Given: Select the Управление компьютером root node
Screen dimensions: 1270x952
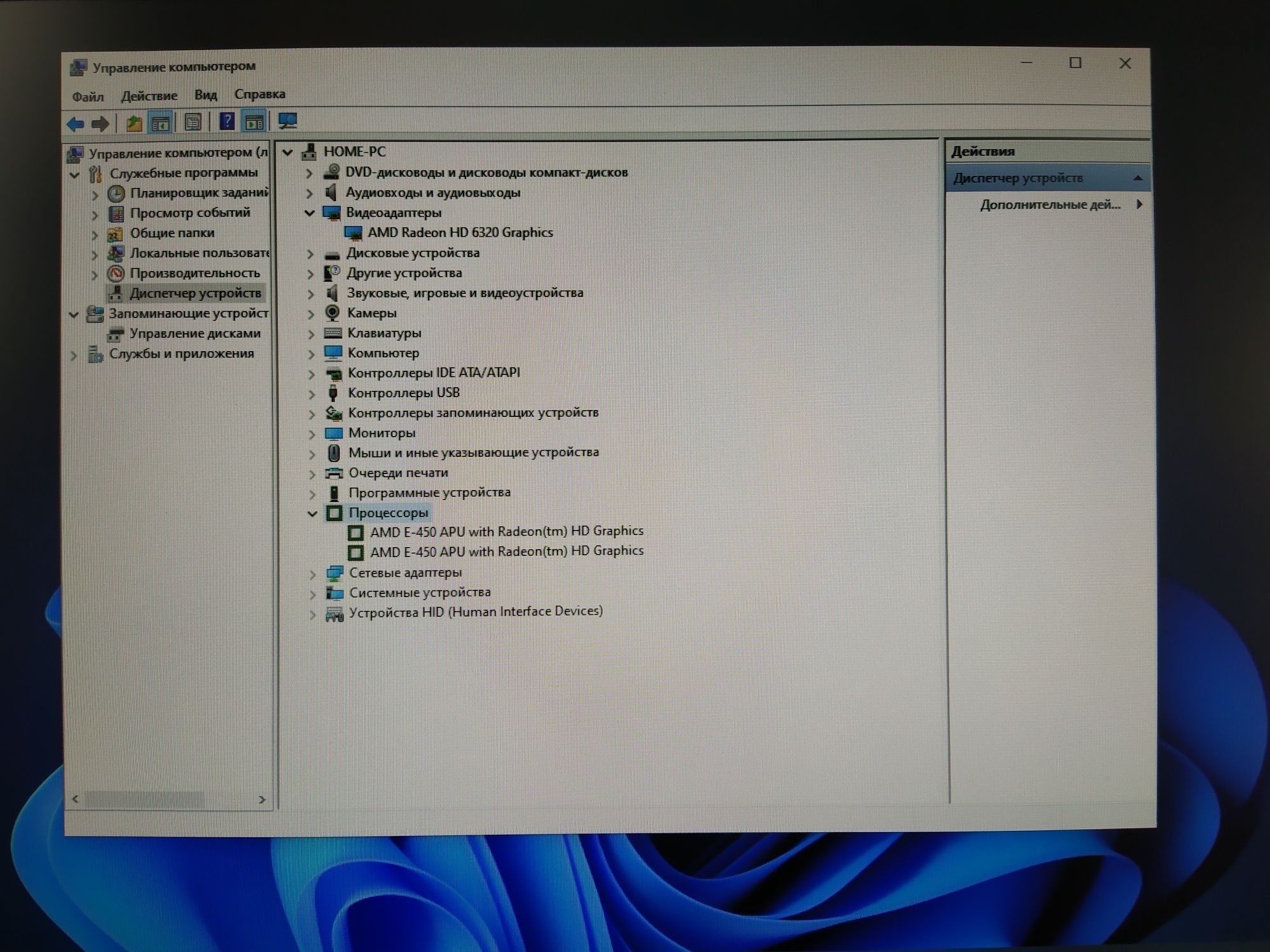Looking at the screenshot, I should click(x=178, y=153).
